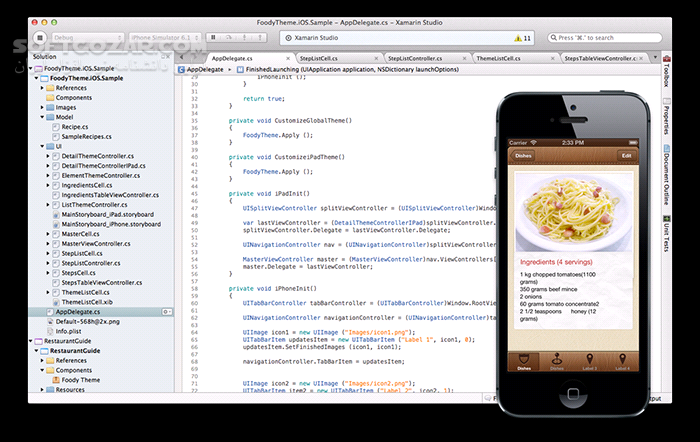Navigate back with the left arrow by the tabs
This screenshot has height=442, width=700.
pyautogui.click(x=182, y=58)
